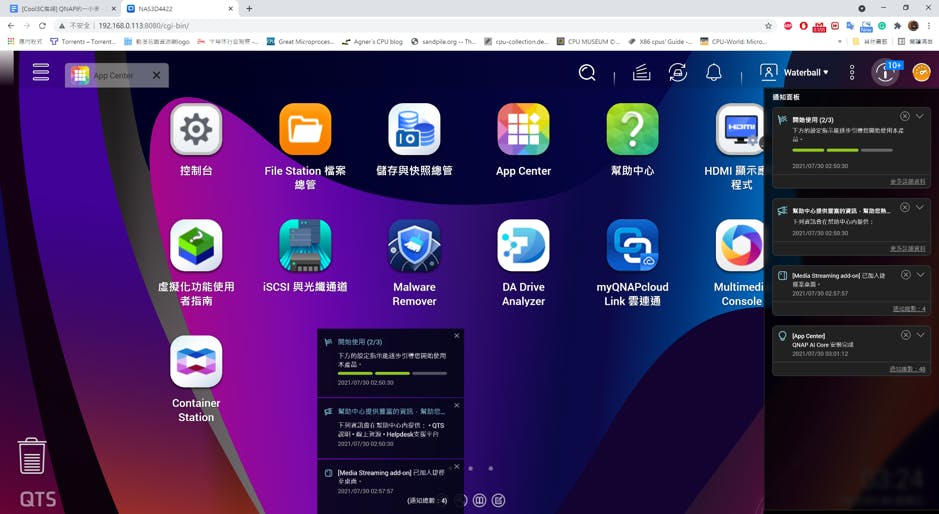Open Agner's CPU blog bookmark
Image resolution: width=939 pixels, height=514 pixels.
pyautogui.click(x=372, y=41)
